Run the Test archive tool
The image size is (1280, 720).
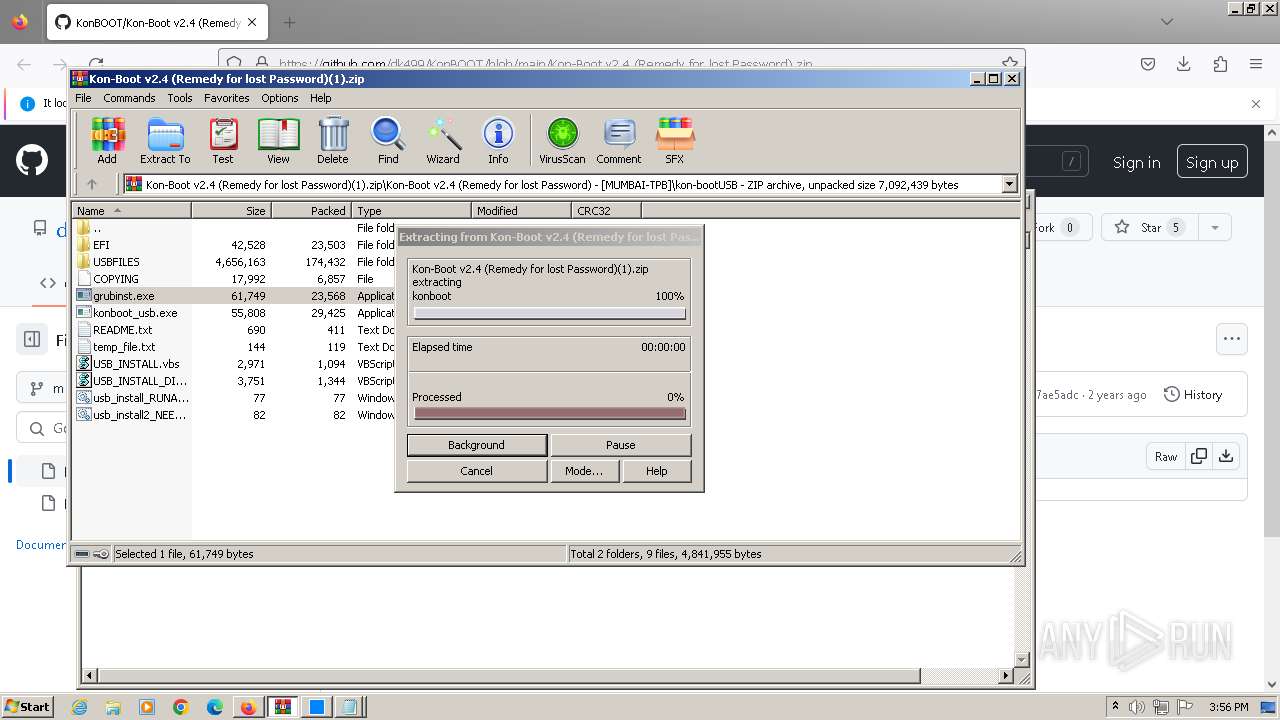coord(223,140)
